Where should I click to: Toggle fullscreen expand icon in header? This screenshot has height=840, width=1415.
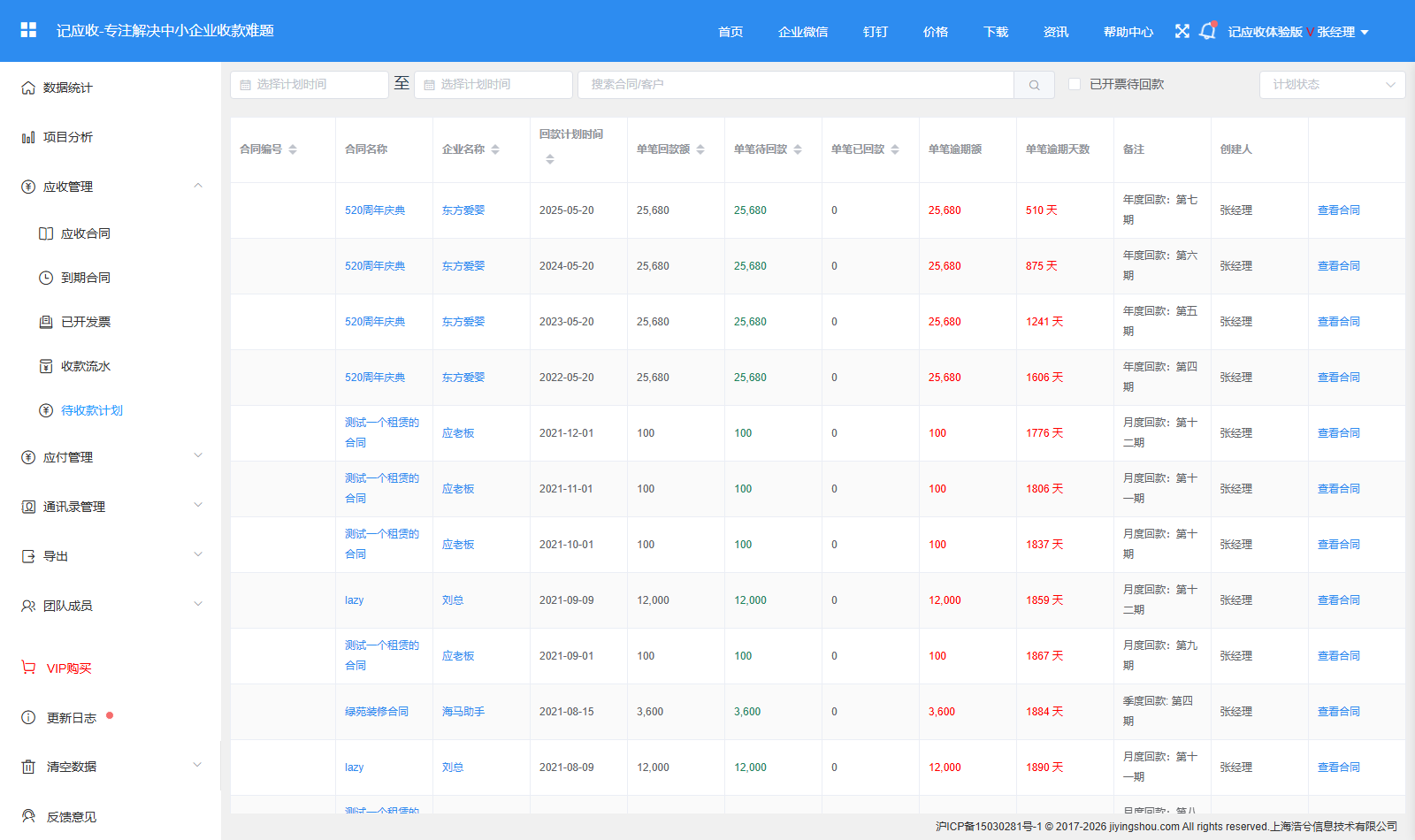pyautogui.click(x=1182, y=32)
